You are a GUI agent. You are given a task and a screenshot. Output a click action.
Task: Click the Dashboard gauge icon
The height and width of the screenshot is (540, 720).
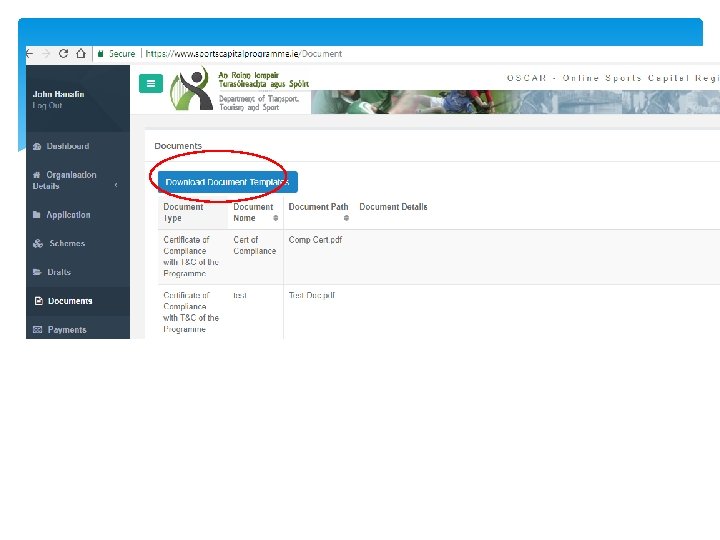tap(37, 146)
